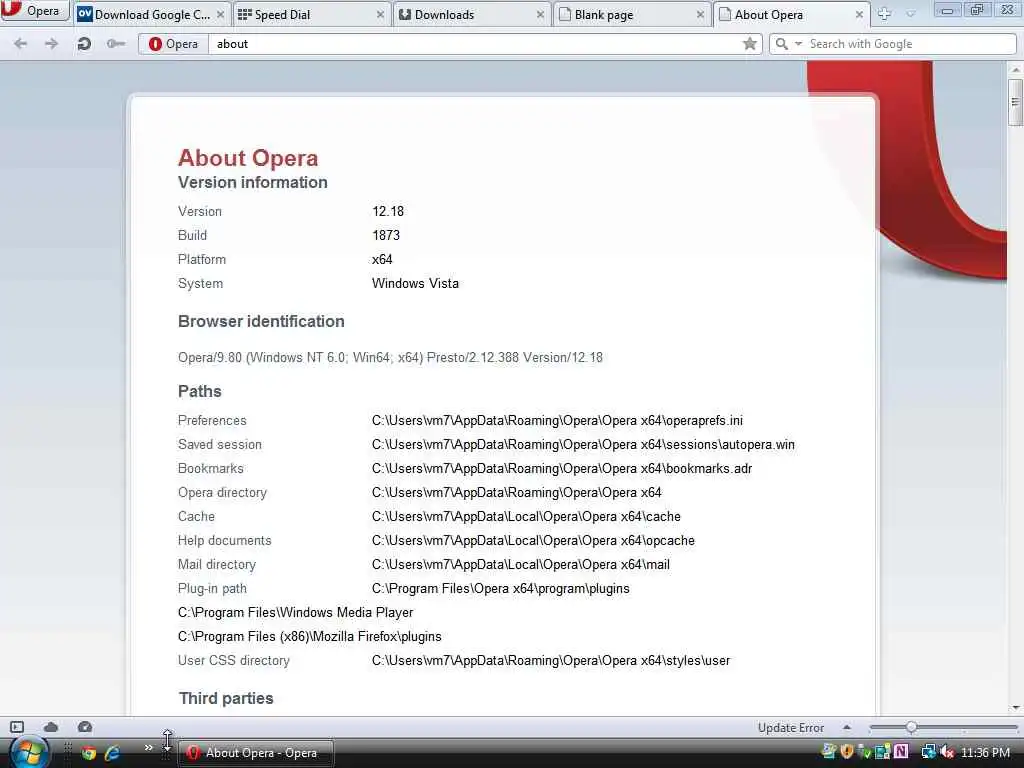Open the Opera main menu button

[x=35, y=10]
